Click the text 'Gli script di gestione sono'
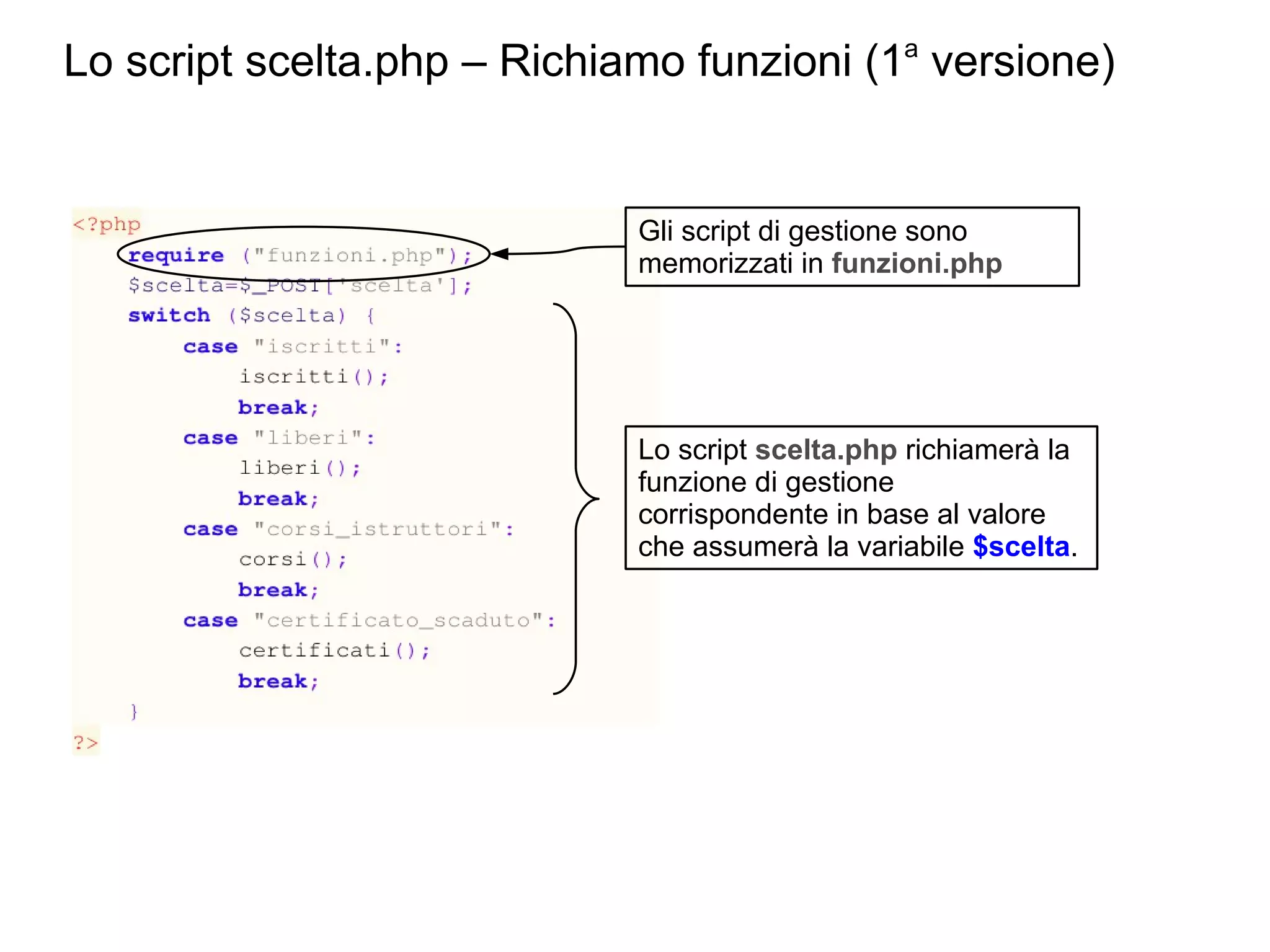Screen dimensions: 1270x952 (802, 231)
